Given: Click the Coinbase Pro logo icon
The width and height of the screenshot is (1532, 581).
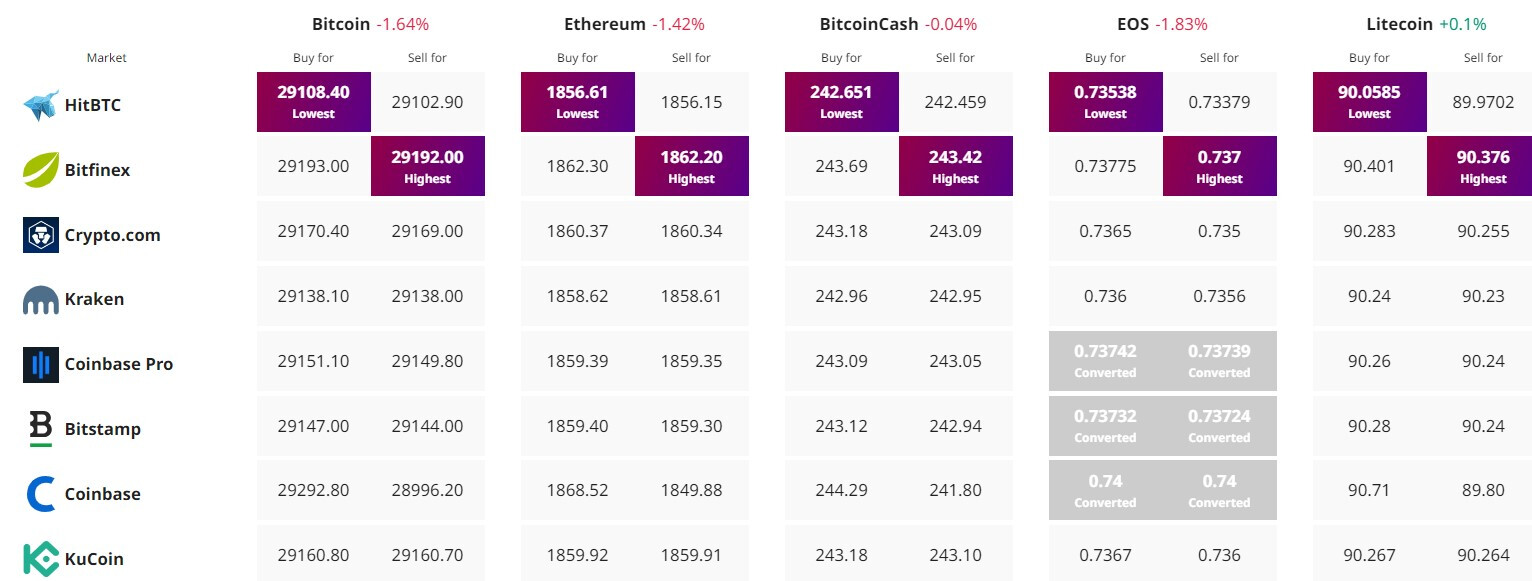Looking at the screenshot, I should (41, 364).
